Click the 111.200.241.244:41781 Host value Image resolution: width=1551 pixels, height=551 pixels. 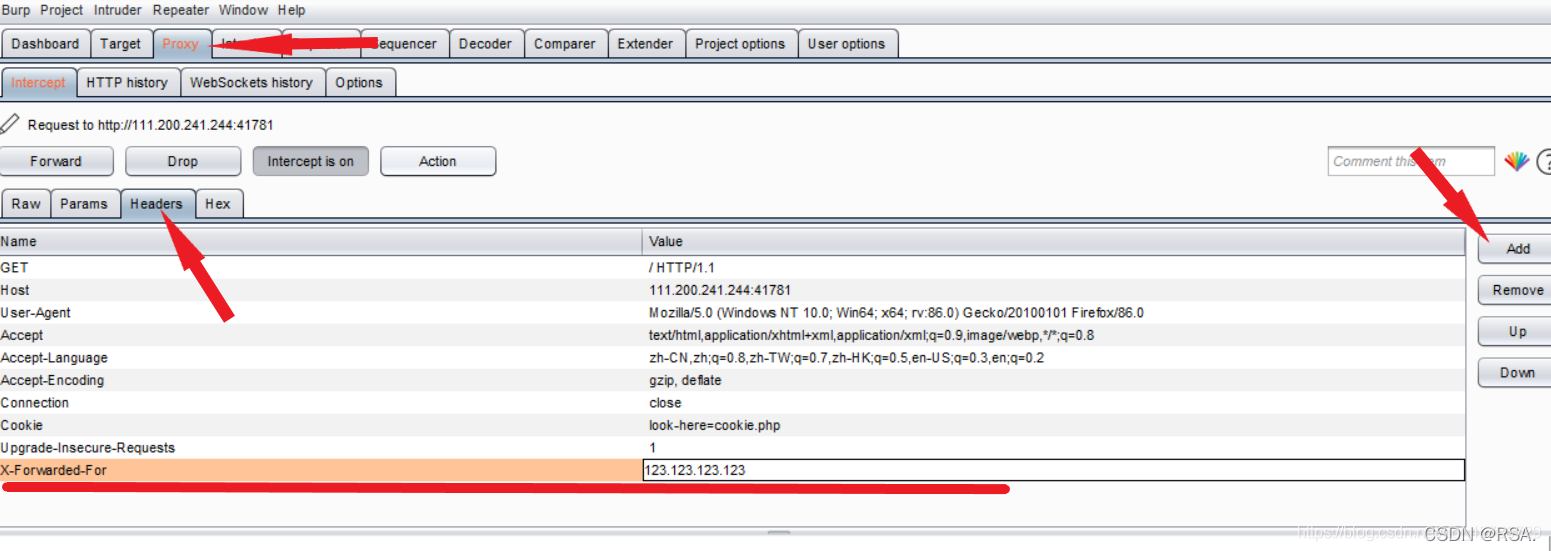pyautogui.click(x=720, y=290)
